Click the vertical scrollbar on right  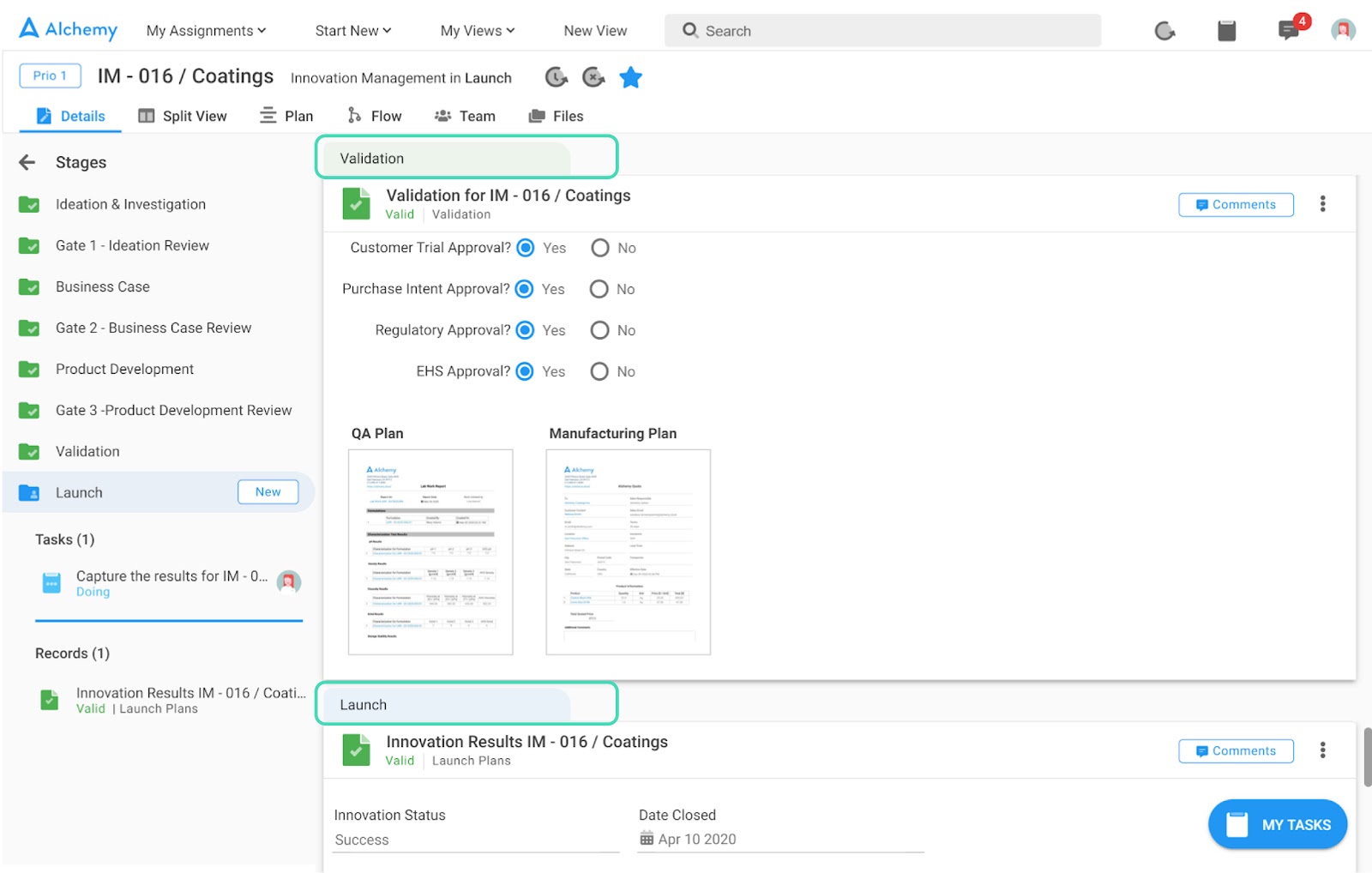1367,756
